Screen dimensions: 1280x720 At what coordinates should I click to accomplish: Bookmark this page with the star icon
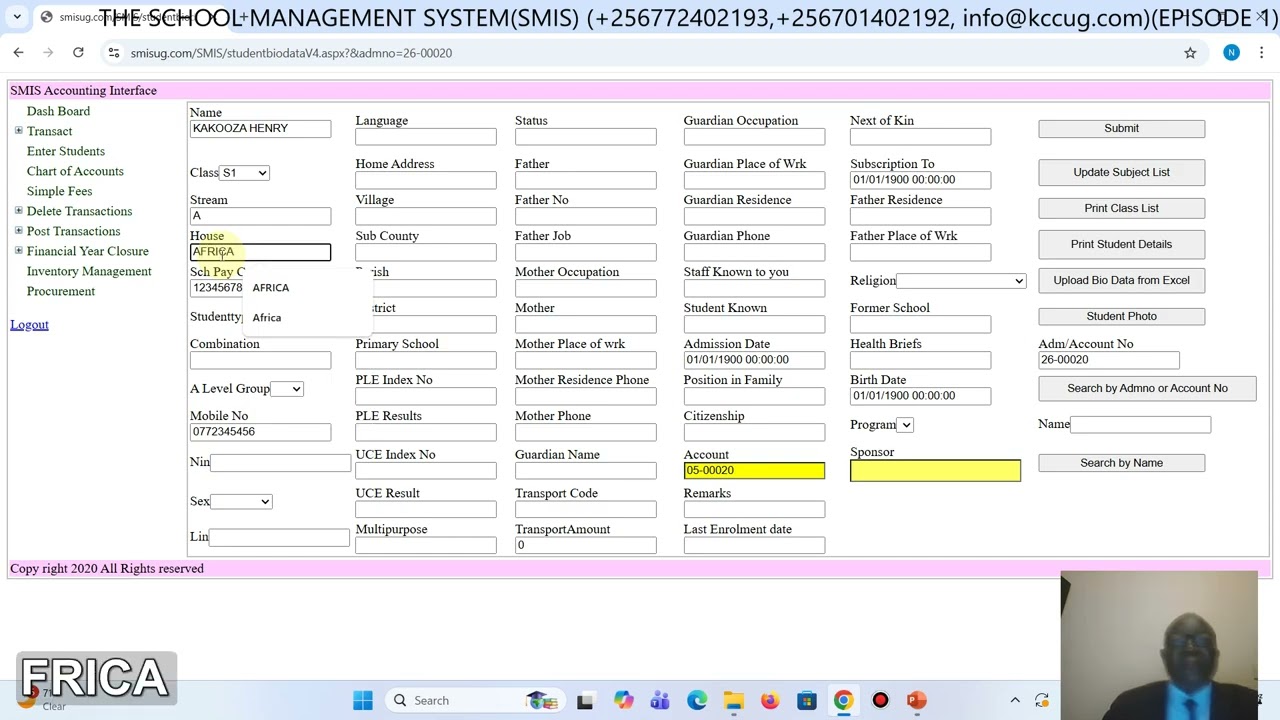tap(1190, 53)
